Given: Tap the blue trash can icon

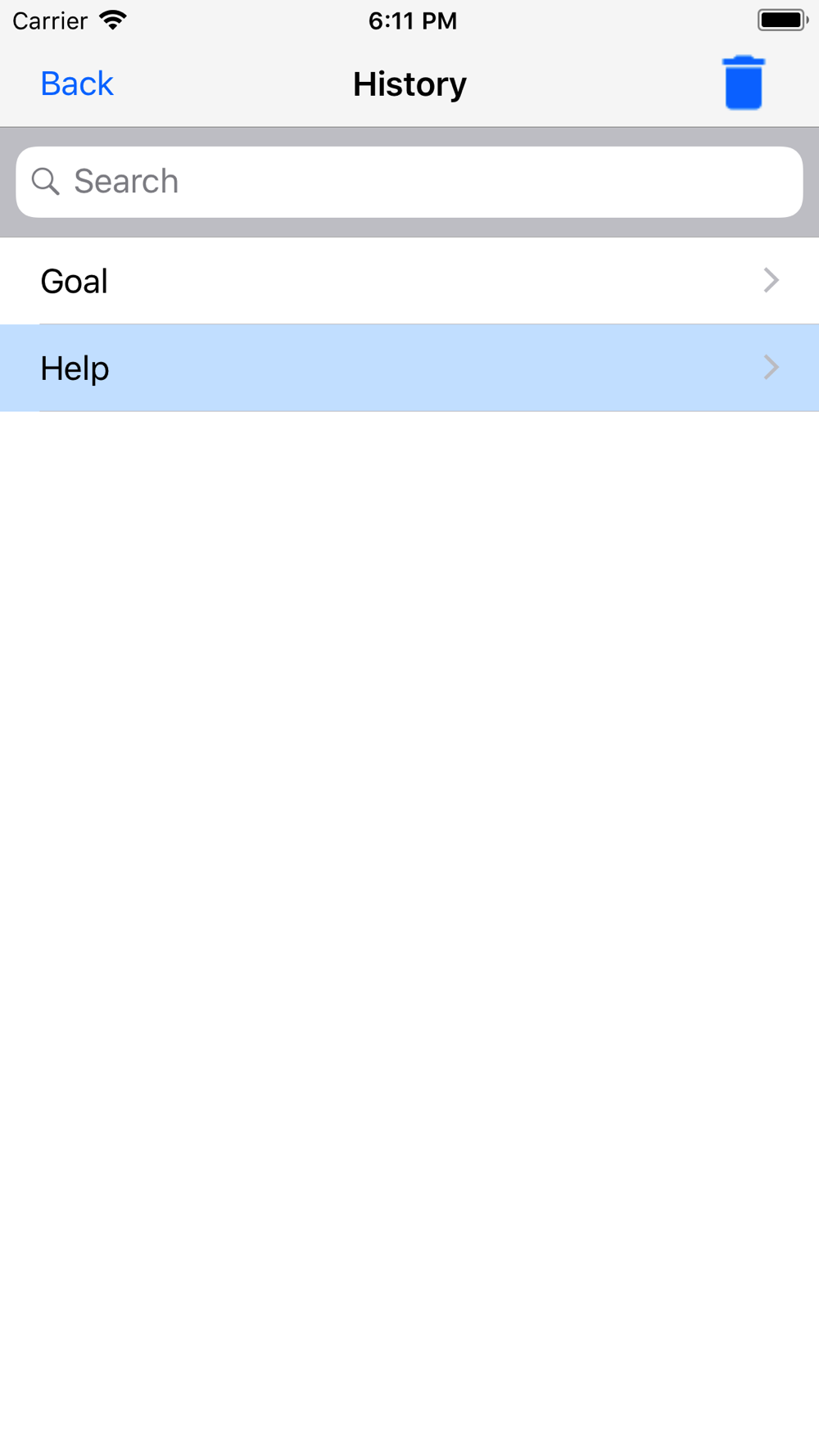Looking at the screenshot, I should click(744, 83).
